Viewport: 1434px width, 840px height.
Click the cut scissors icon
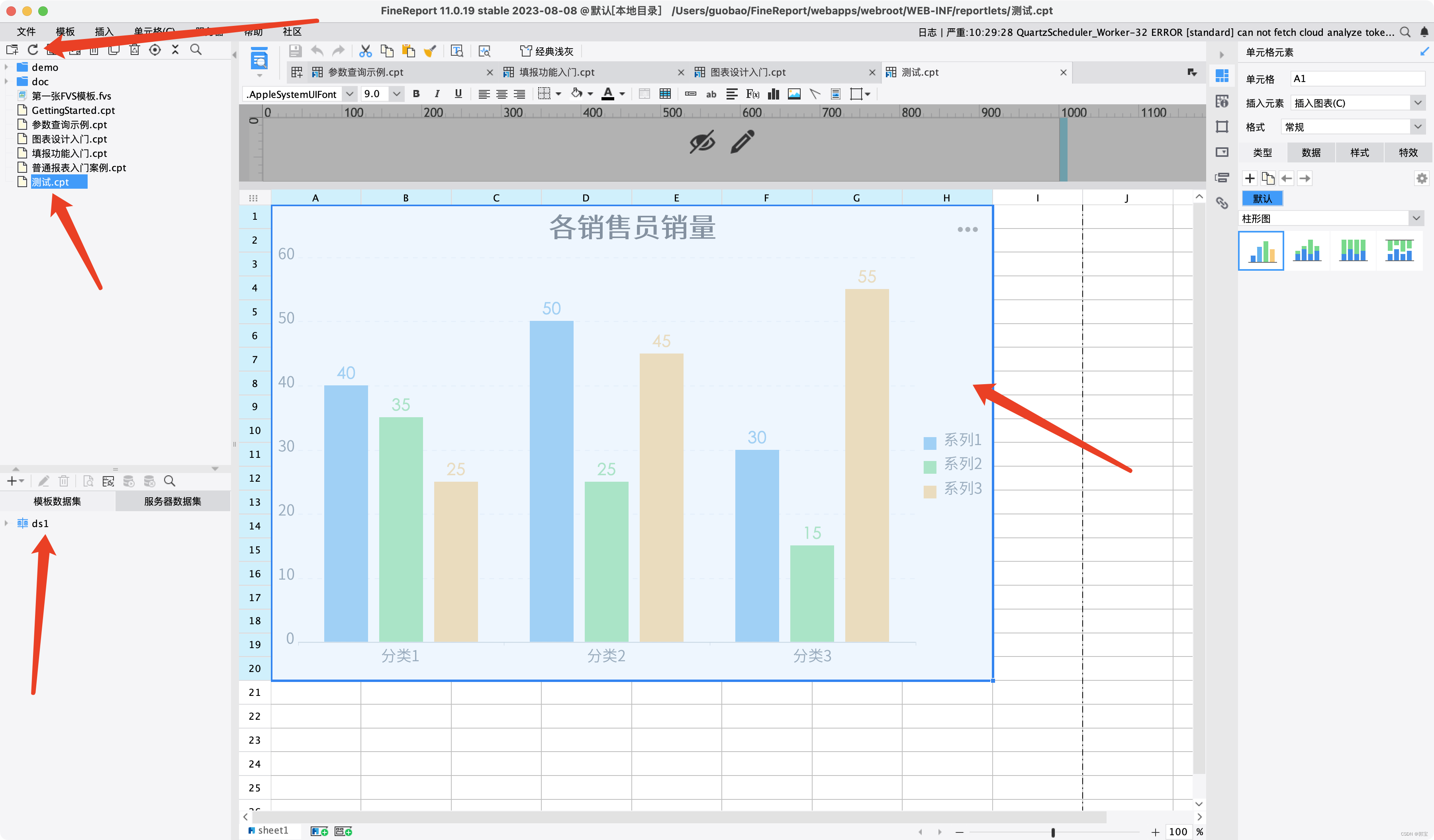365,51
